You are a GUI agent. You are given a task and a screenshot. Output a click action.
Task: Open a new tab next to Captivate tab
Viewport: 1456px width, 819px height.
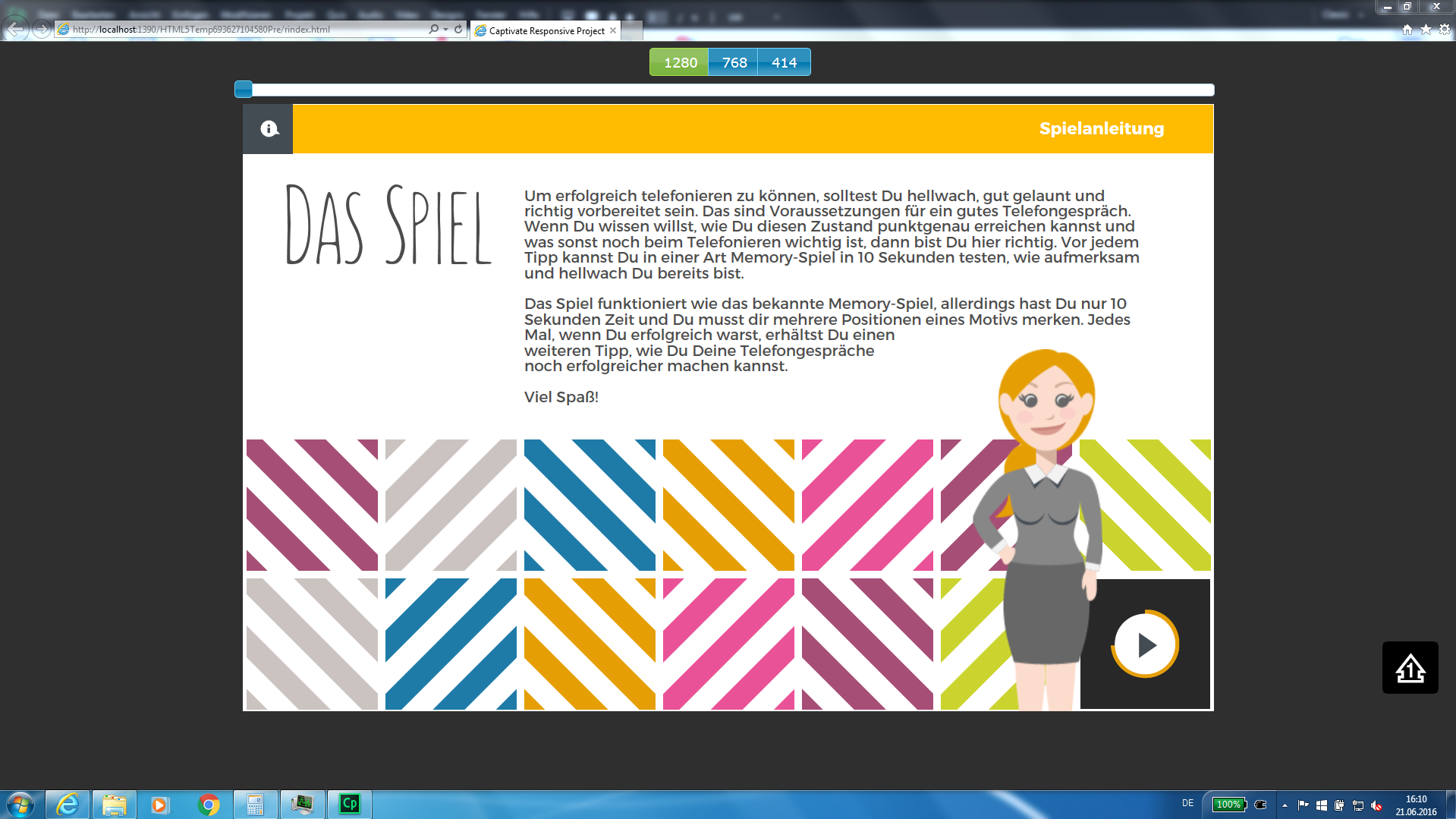(632, 30)
